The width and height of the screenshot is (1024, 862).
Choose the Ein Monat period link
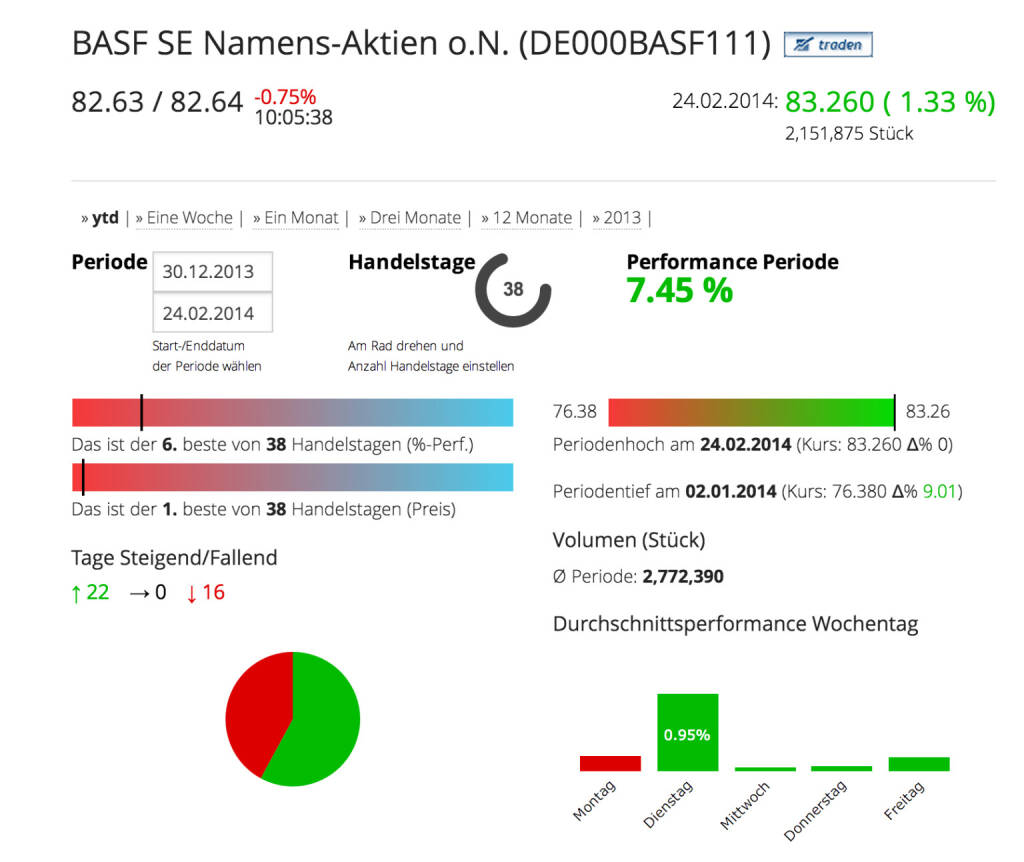(300, 218)
